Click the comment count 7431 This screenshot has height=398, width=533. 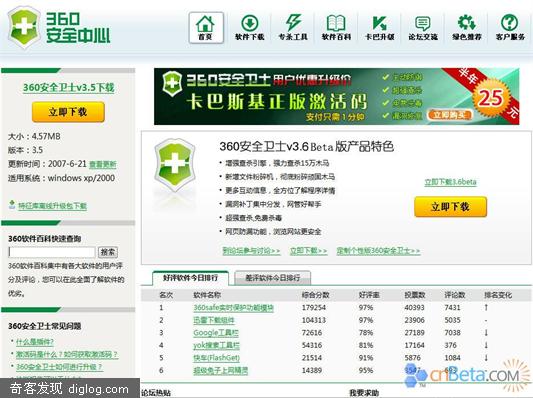(452, 308)
